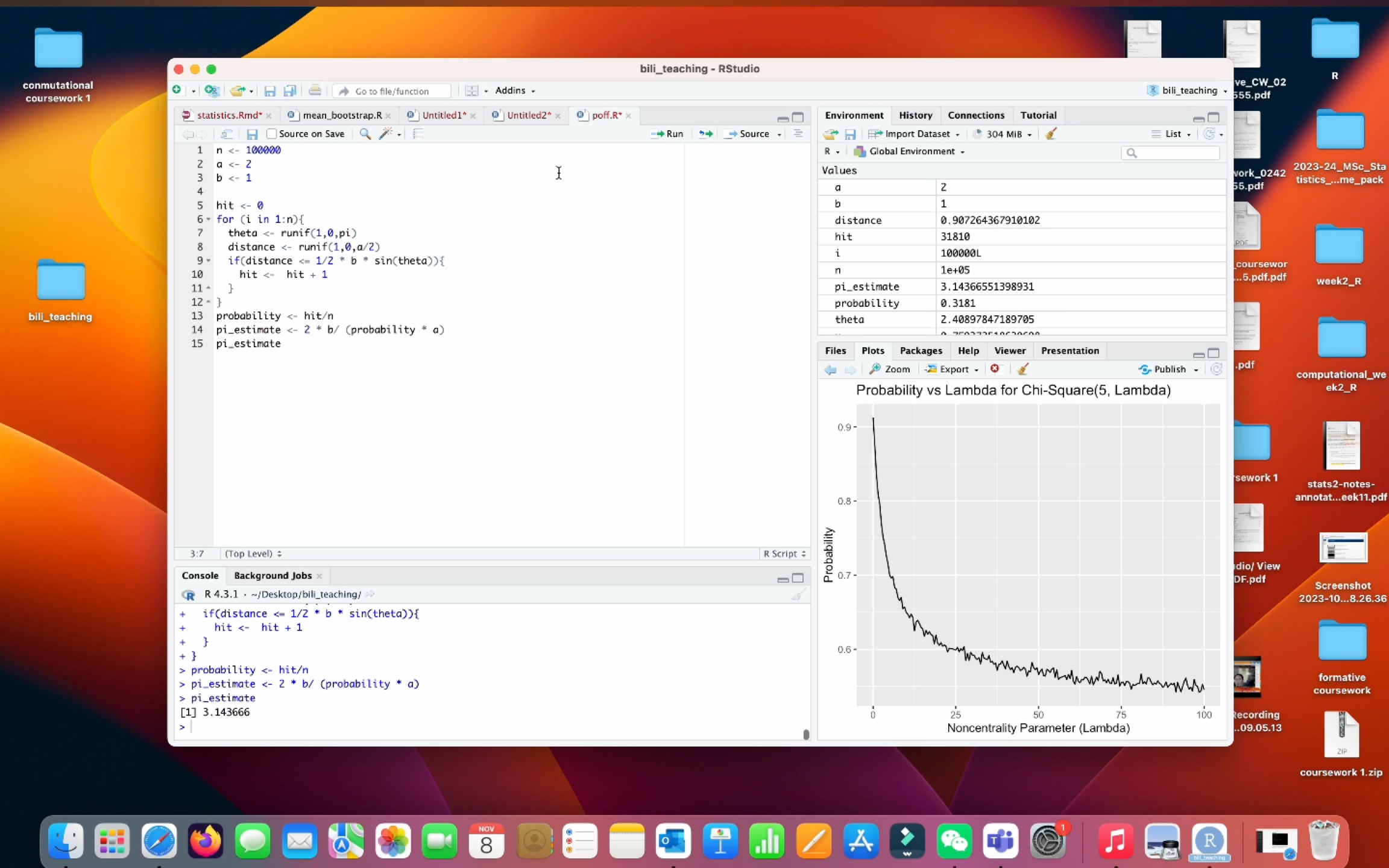Viewport: 1389px width, 868px height.
Task: Collapse the for loop fold arrow on line 6
Action: pos(209,219)
